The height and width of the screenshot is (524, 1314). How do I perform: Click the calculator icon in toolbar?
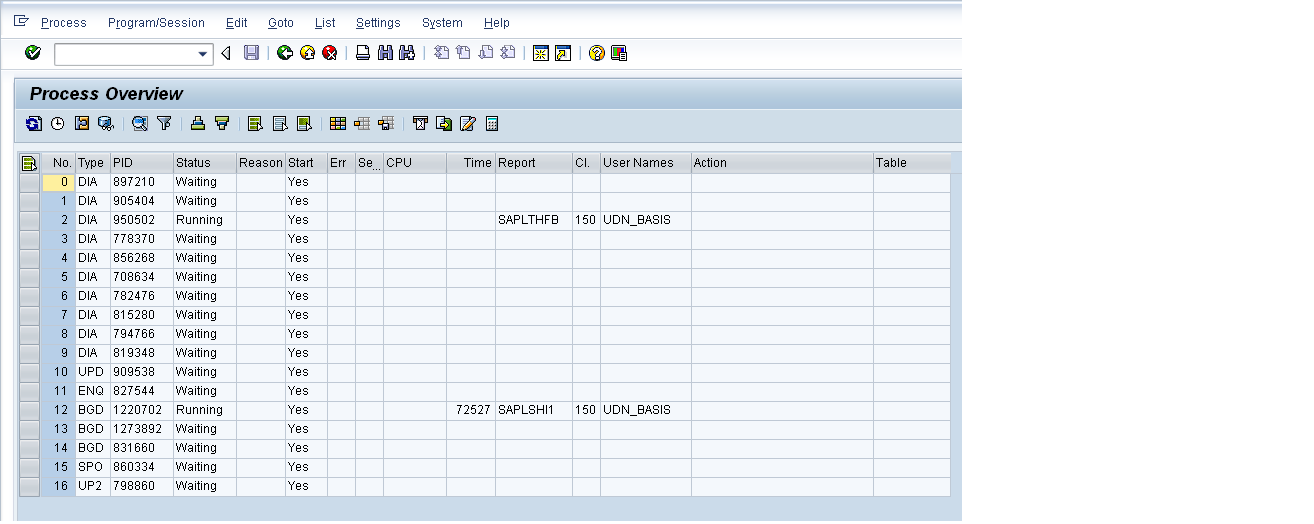tap(491, 124)
